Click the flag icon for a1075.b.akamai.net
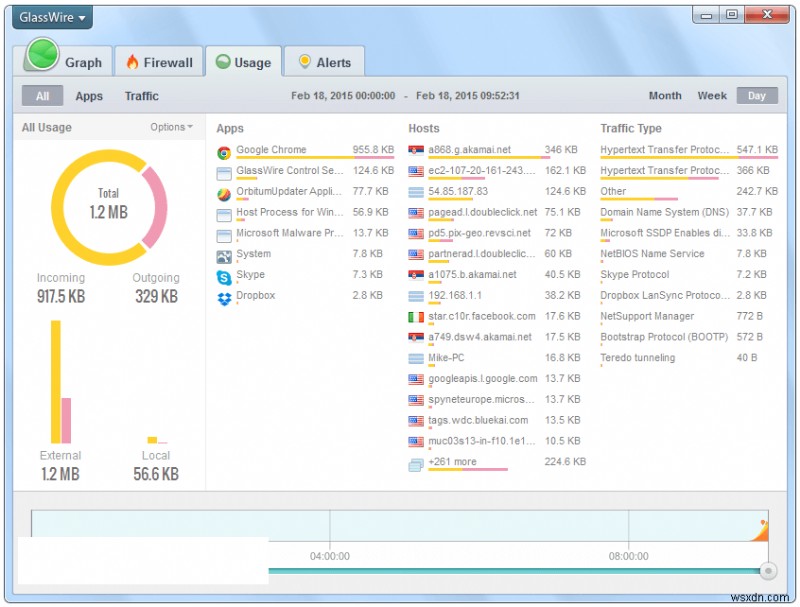 coord(416,275)
